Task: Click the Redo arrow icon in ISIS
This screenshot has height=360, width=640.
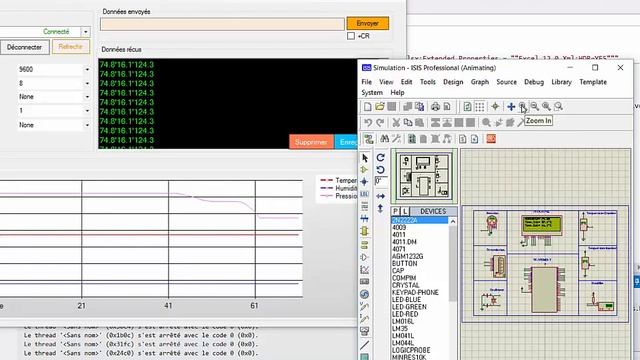Action: pyautogui.click(x=380, y=122)
